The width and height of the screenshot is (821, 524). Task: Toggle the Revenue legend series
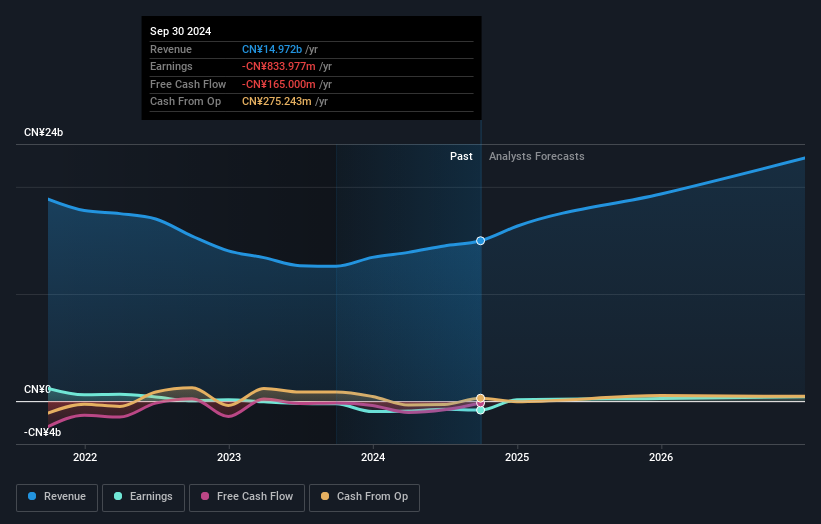tap(57, 497)
